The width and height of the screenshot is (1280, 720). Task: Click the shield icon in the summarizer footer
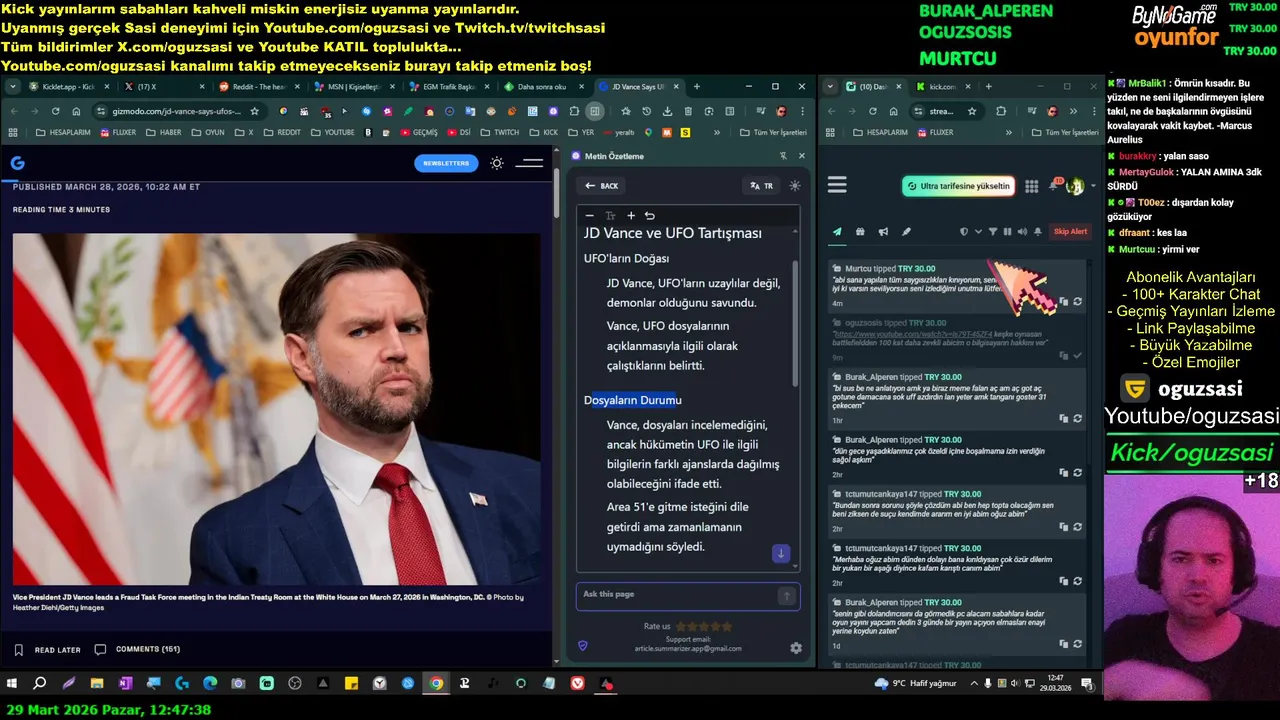tap(583, 646)
